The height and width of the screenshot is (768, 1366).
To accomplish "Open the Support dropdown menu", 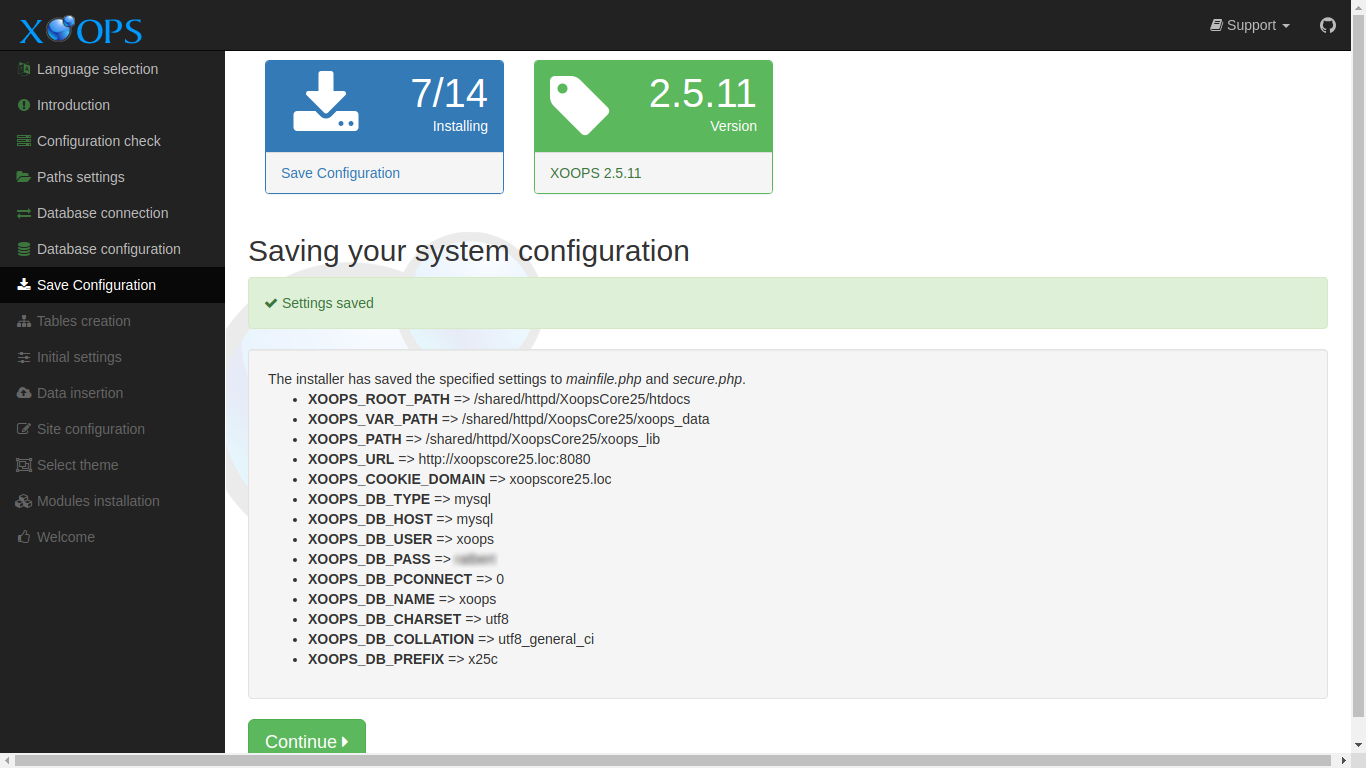I will pos(1249,25).
